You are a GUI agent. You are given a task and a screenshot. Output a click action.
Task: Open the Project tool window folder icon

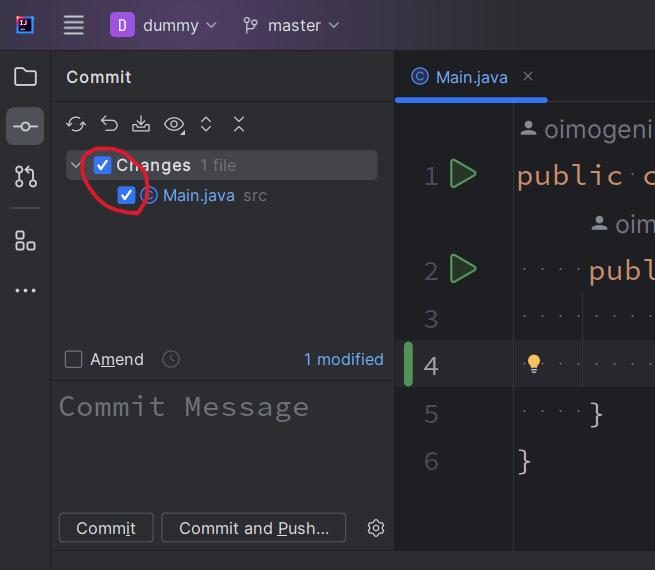[x=25, y=77]
